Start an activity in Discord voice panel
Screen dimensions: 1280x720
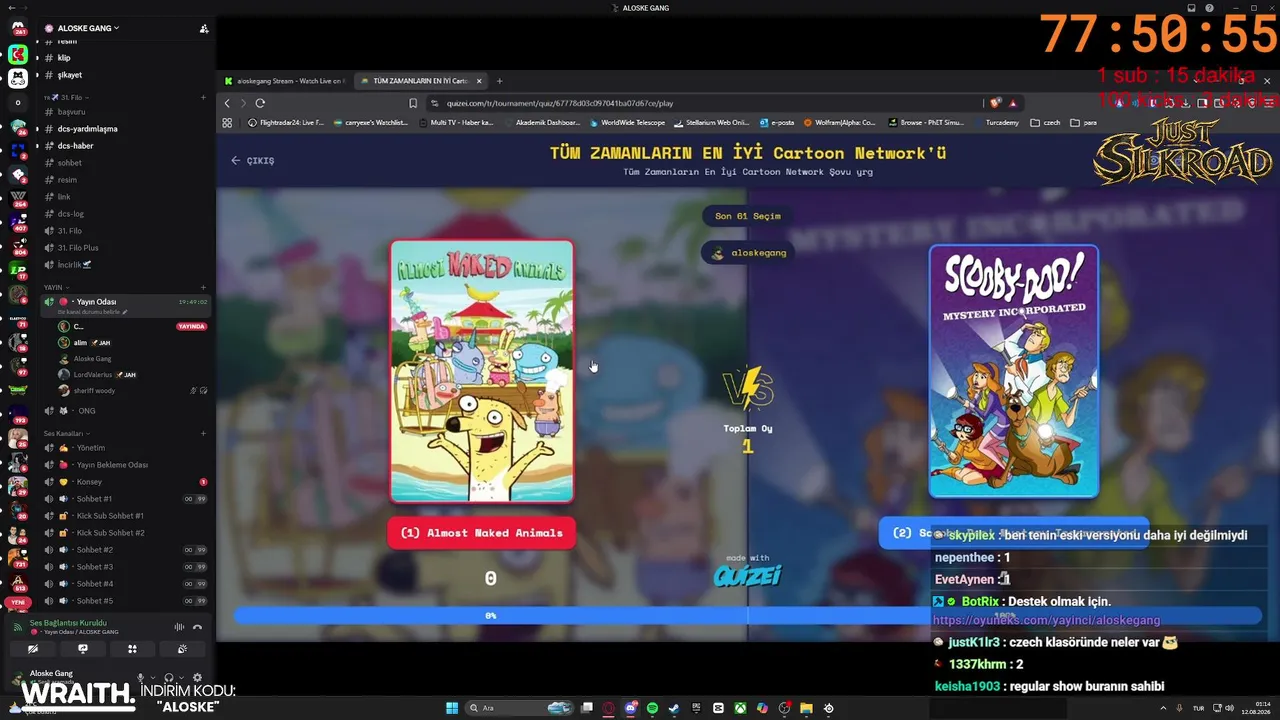click(132, 649)
